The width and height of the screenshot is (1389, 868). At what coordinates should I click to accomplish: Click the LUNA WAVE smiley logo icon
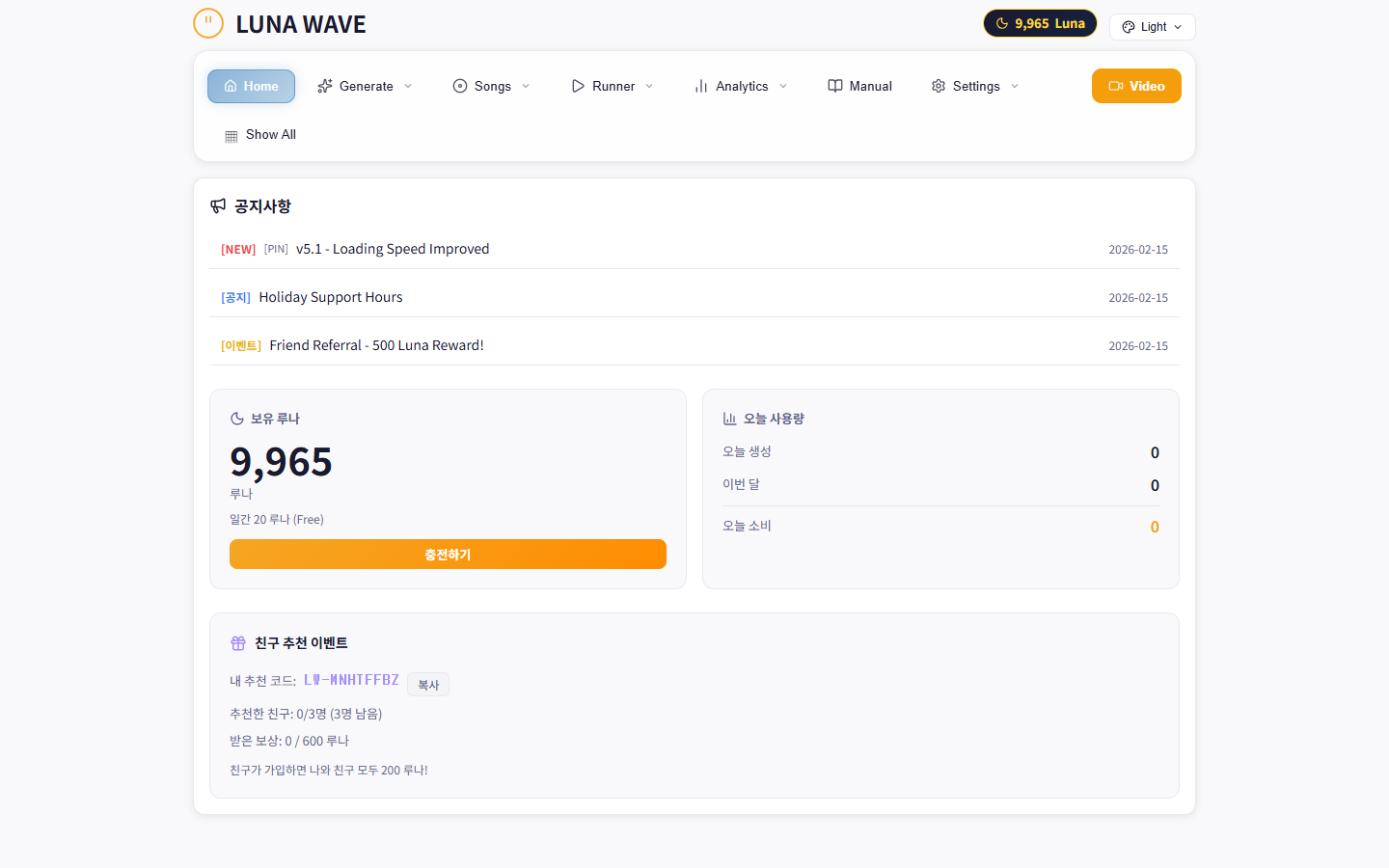tap(208, 23)
